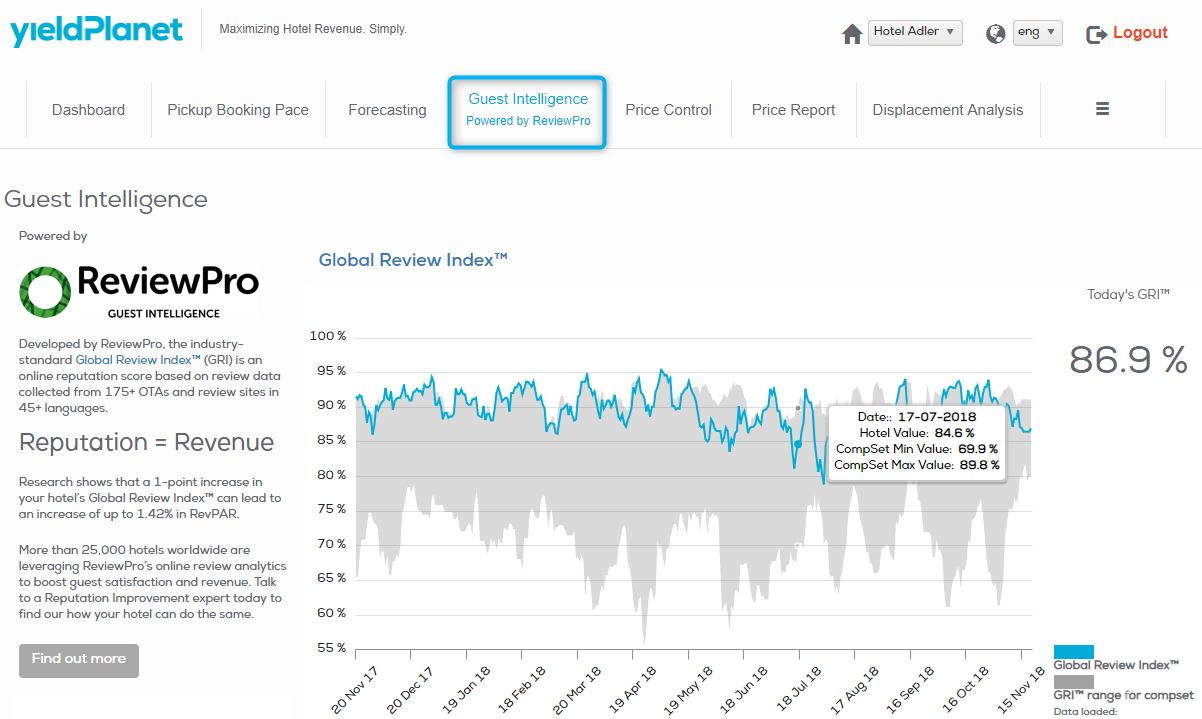The image size is (1202, 719).
Task: Click the Maximizing Hotel Revenue tagline
Action: (x=313, y=29)
